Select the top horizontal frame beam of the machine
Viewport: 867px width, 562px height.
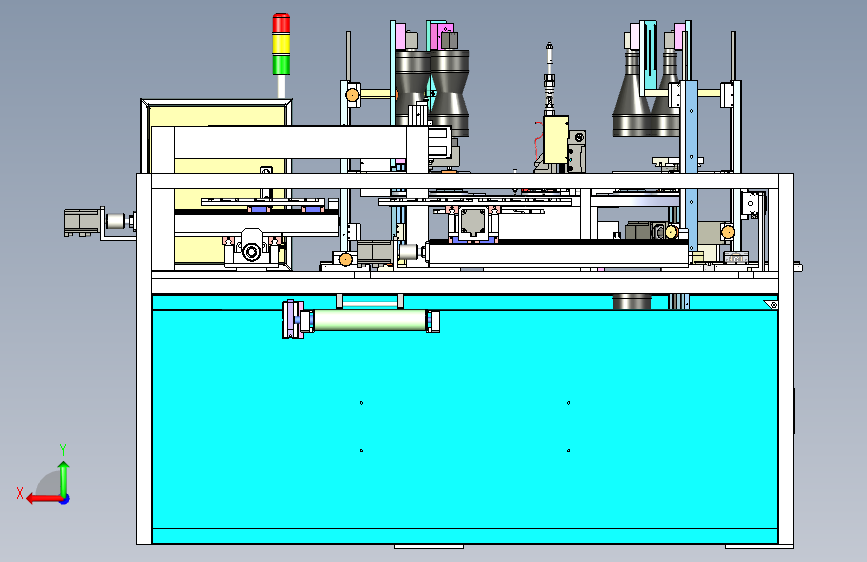point(464,181)
